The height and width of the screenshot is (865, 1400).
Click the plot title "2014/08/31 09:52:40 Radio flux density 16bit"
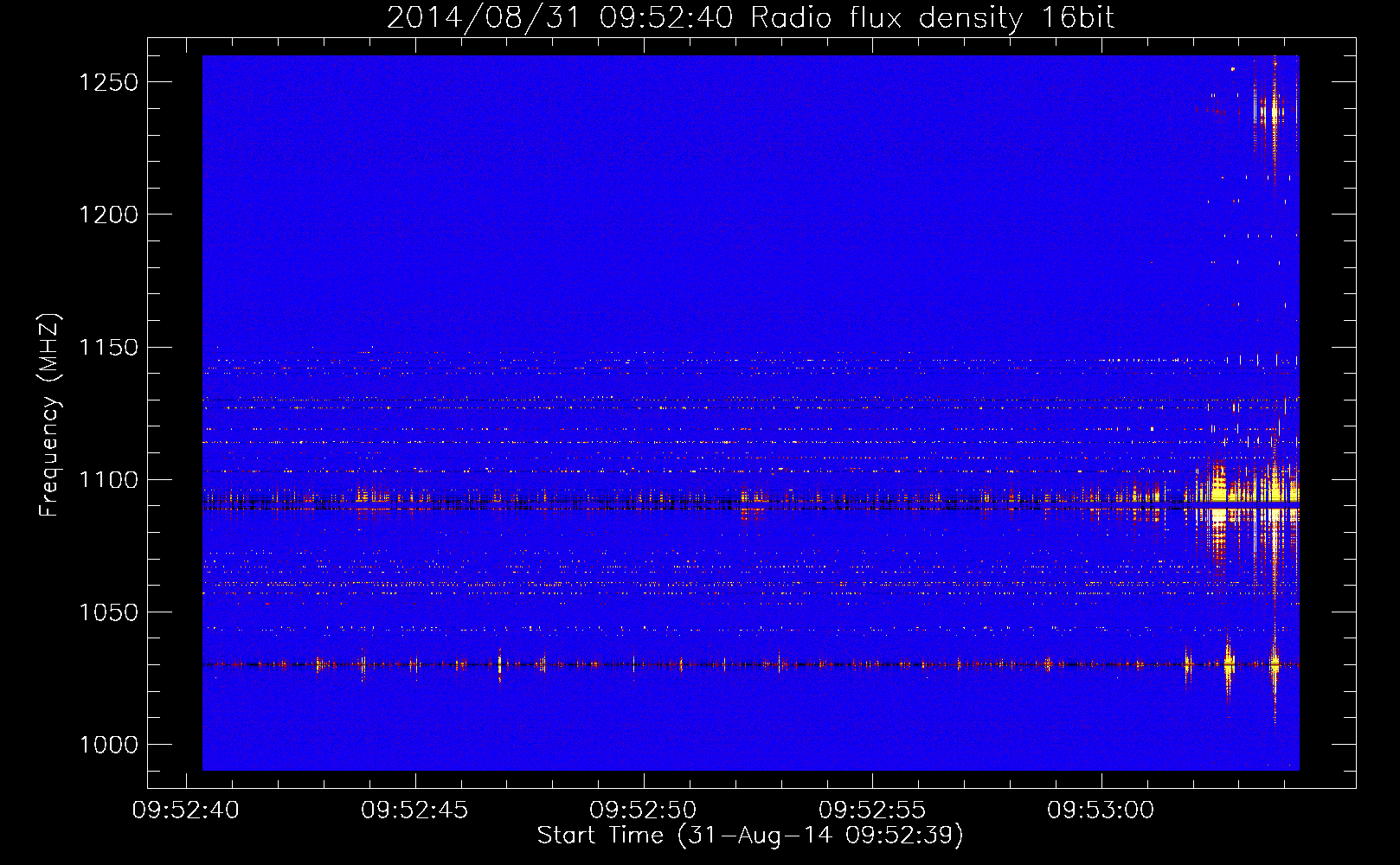pyautogui.click(x=750, y=18)
